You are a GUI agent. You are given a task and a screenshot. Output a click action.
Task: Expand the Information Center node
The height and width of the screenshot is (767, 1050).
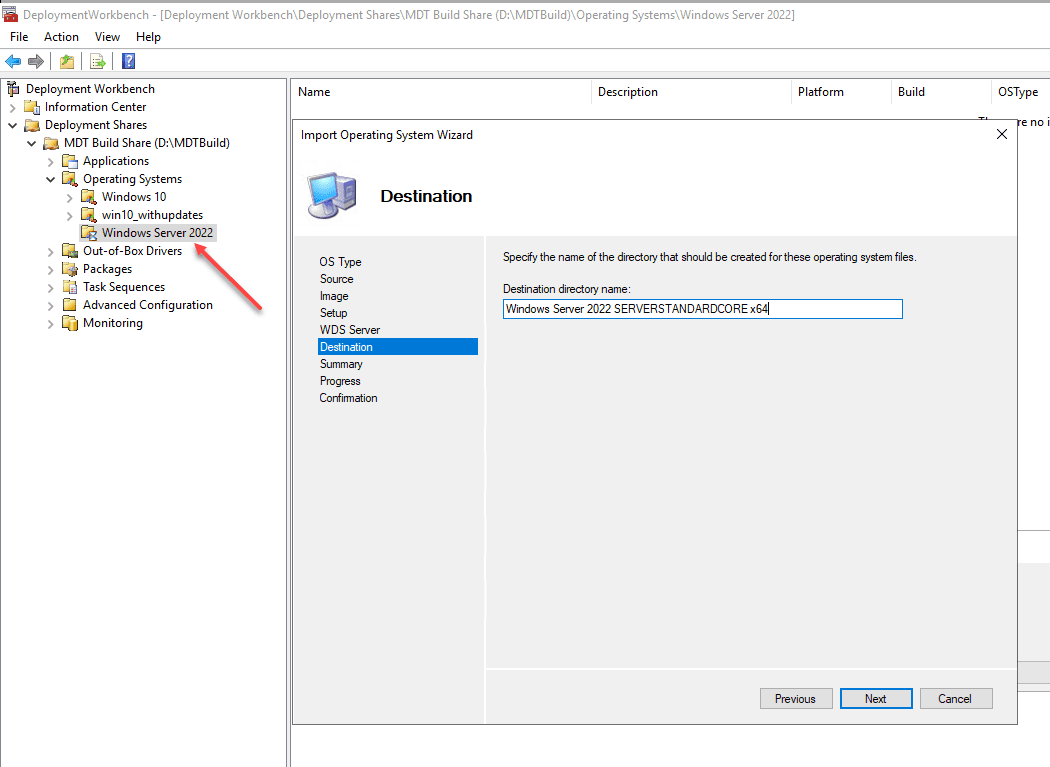click(12, 107)
